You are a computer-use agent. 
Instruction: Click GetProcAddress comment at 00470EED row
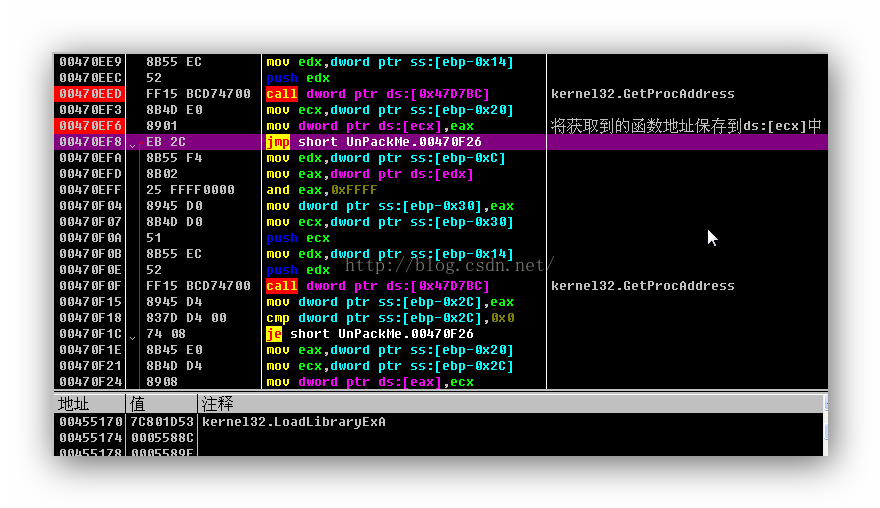(643, 94)
